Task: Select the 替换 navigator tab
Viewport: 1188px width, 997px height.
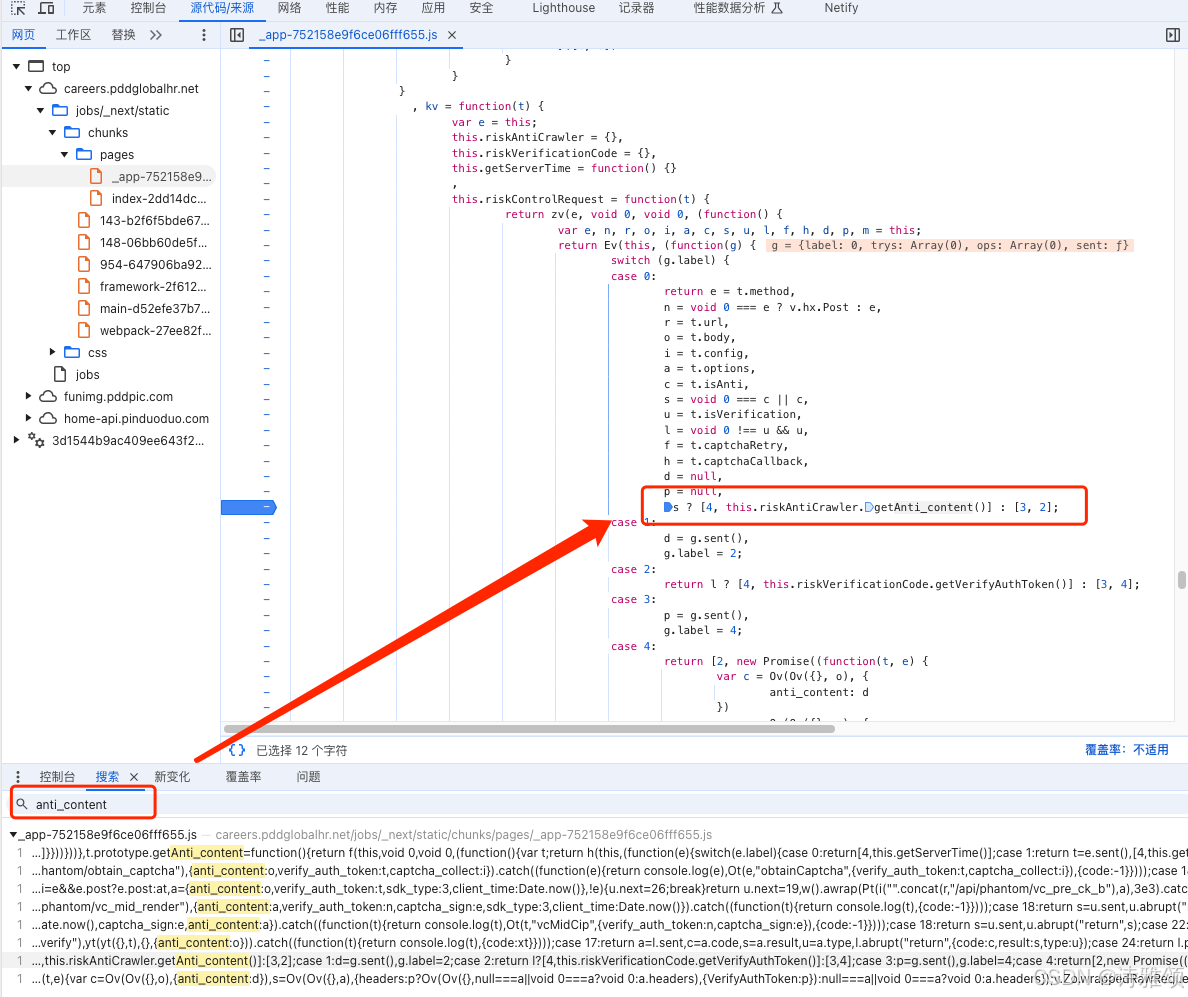Action: (123, 35)
